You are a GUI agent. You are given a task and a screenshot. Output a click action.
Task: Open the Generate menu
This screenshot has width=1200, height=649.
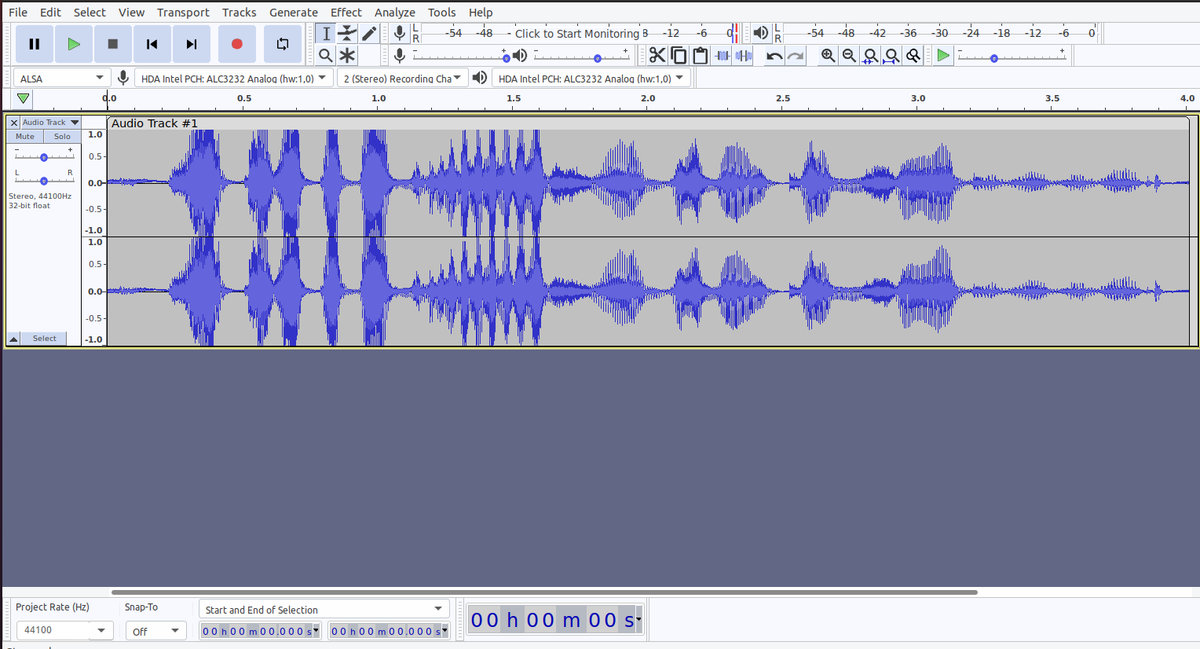[293, 12]
